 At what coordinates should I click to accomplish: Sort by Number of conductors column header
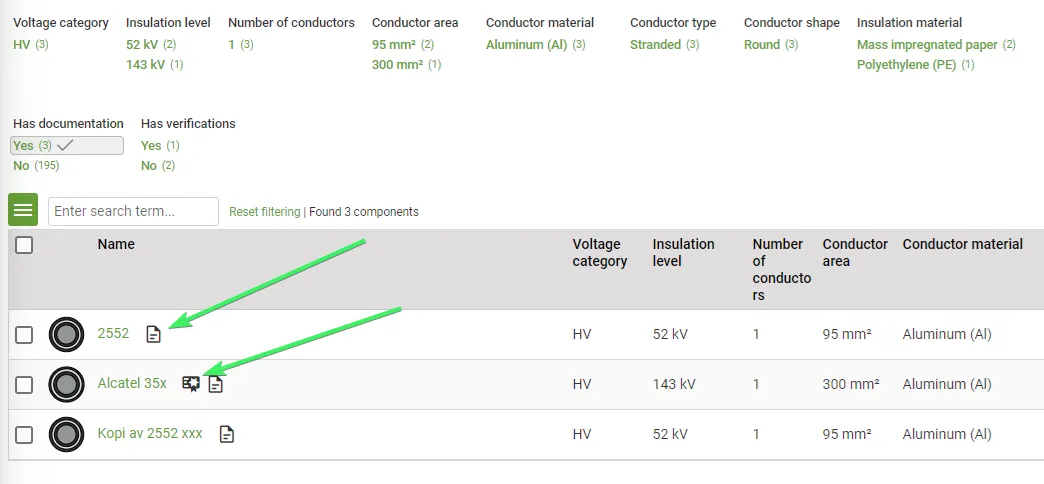click(782, 270)
